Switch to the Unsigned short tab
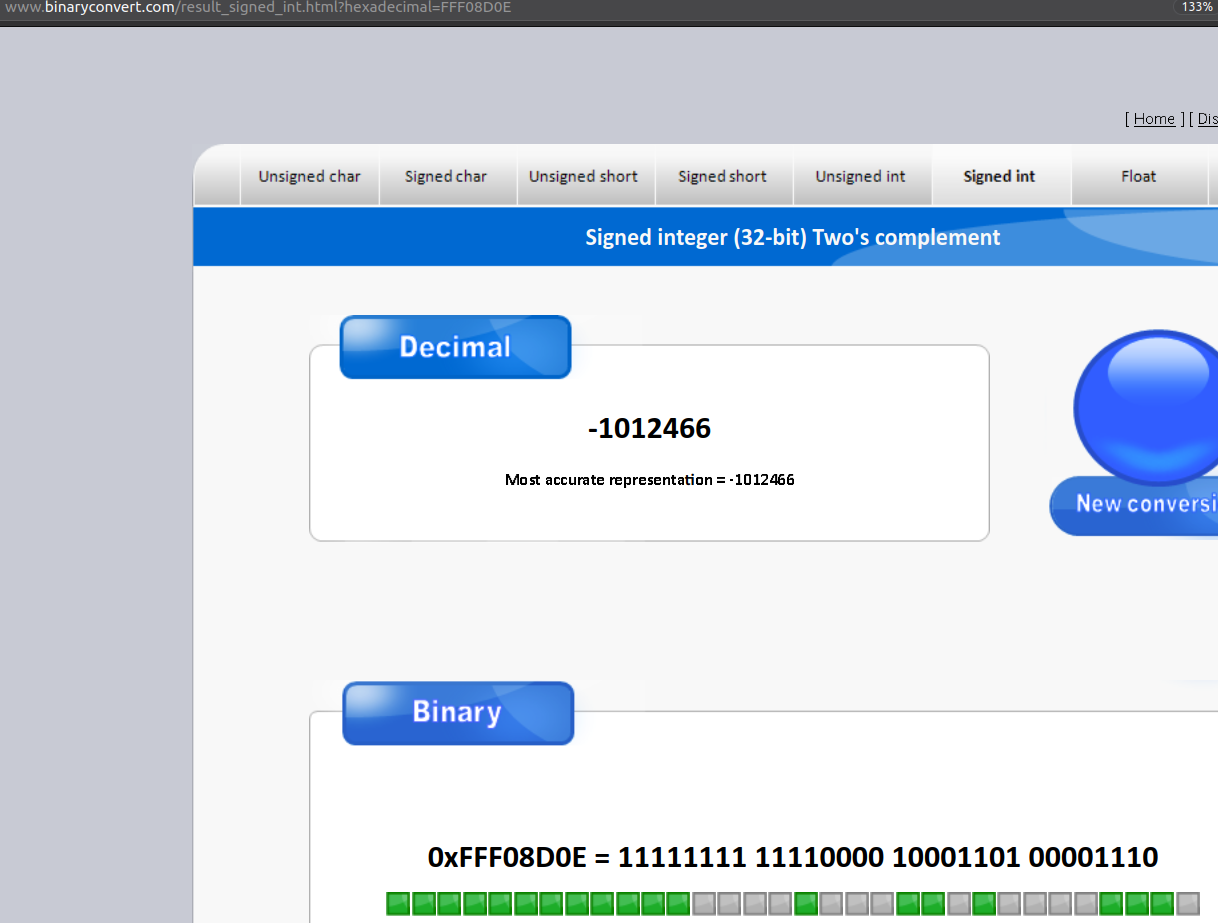This screenshot has width=1218, height=923. click(583, 177)
